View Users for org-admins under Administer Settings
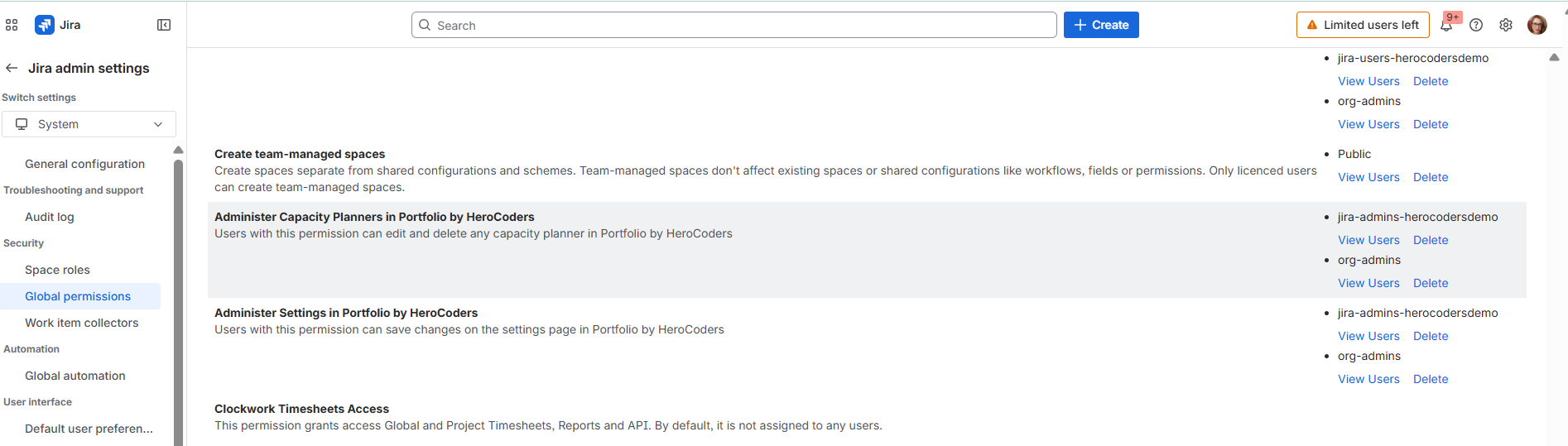Viewport: 1568px width, 446px height. [1368, 379]
